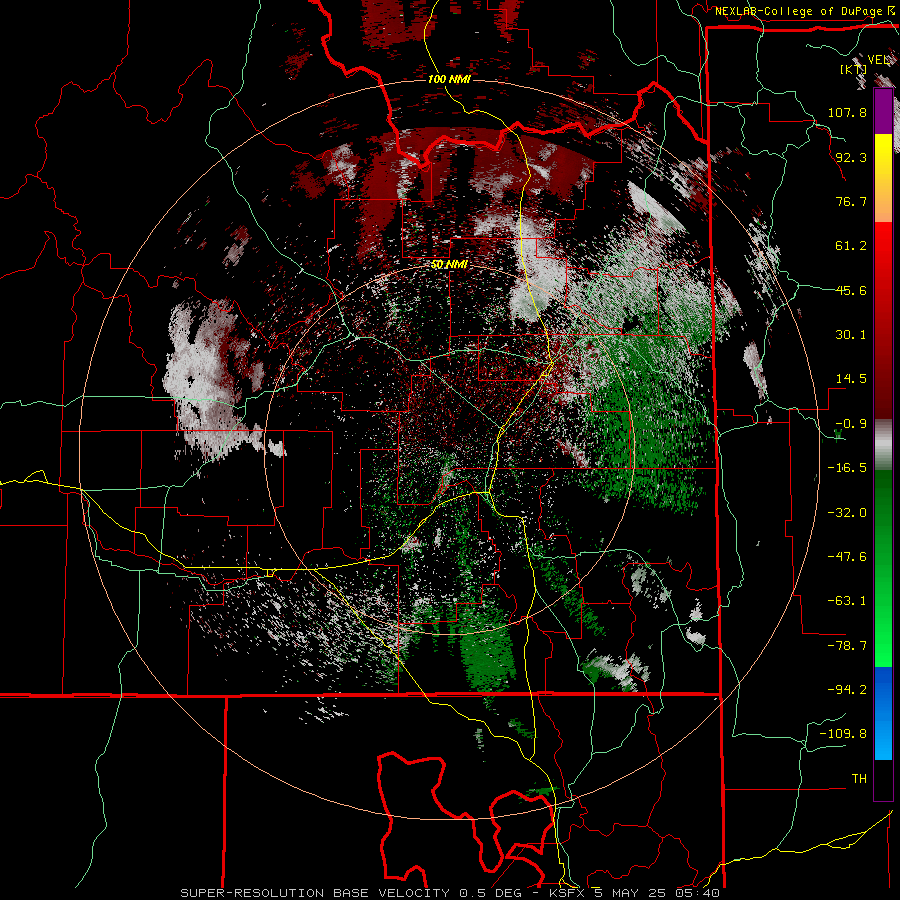Select the 92.3 legend value
Image resolution: width=900 pixels, height=900 pixels.
pos(851,157)
